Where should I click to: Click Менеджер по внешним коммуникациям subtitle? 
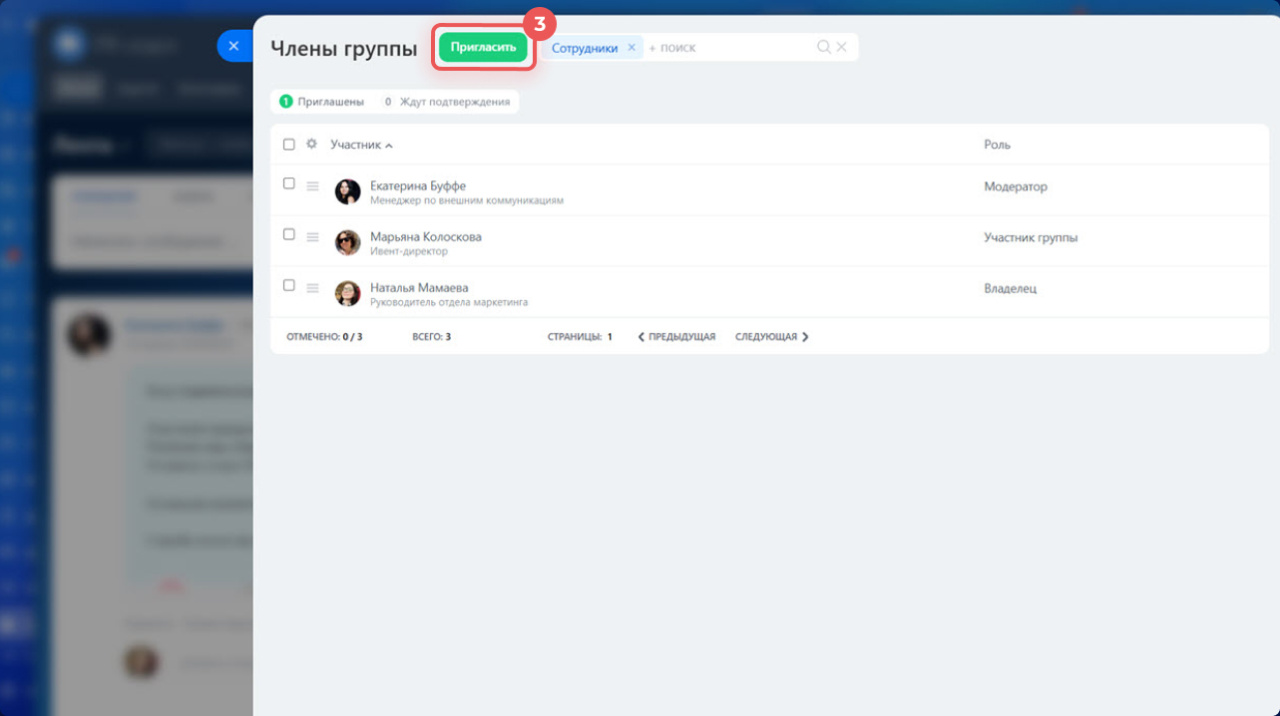click(x=467, y=200)
